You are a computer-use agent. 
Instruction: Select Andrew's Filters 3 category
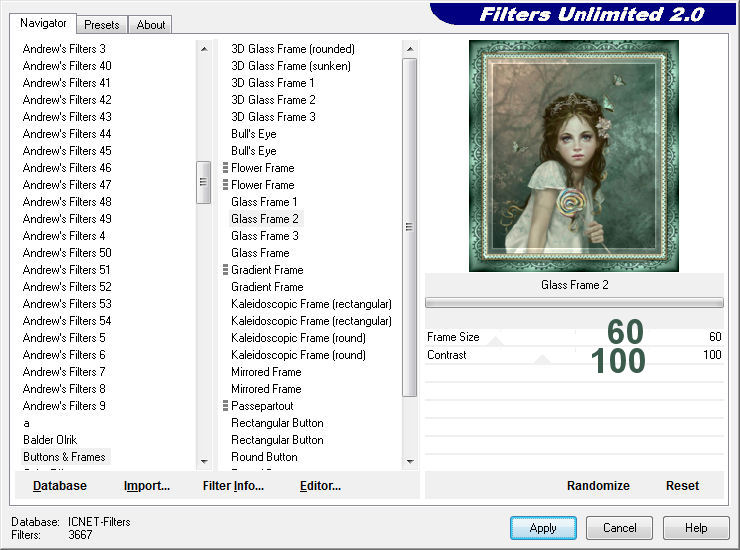(64, 49)
